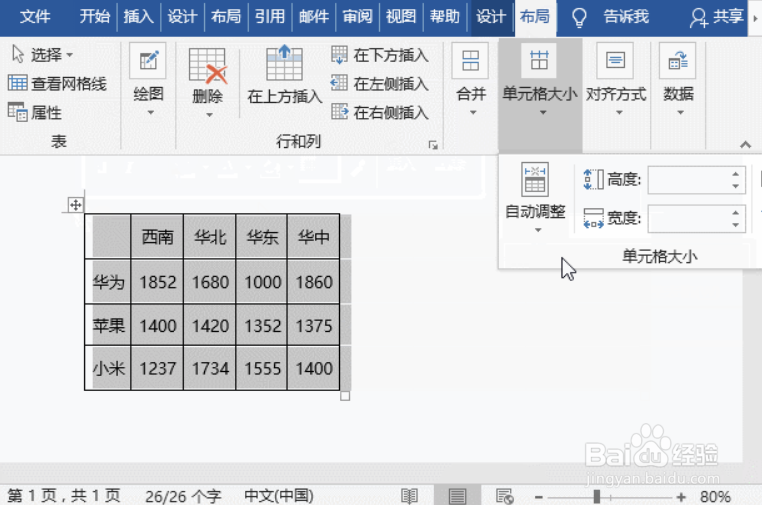Click the page count 第1页 status

click(x=64, y=496)
